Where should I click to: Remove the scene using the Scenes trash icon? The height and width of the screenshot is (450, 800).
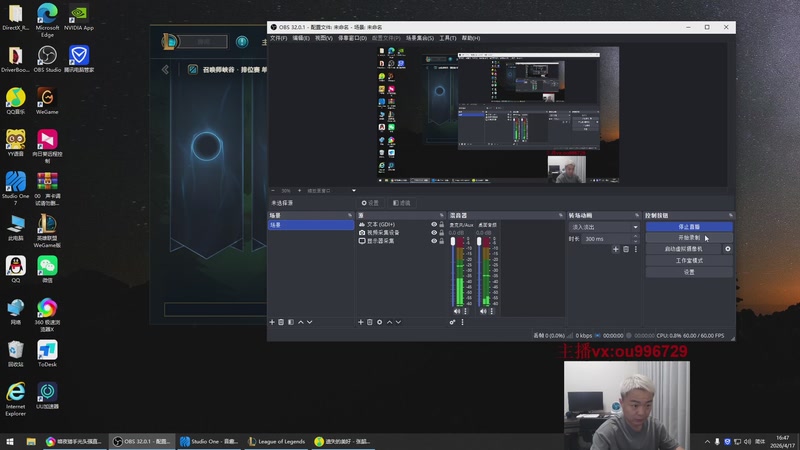(x=281, y=322)
